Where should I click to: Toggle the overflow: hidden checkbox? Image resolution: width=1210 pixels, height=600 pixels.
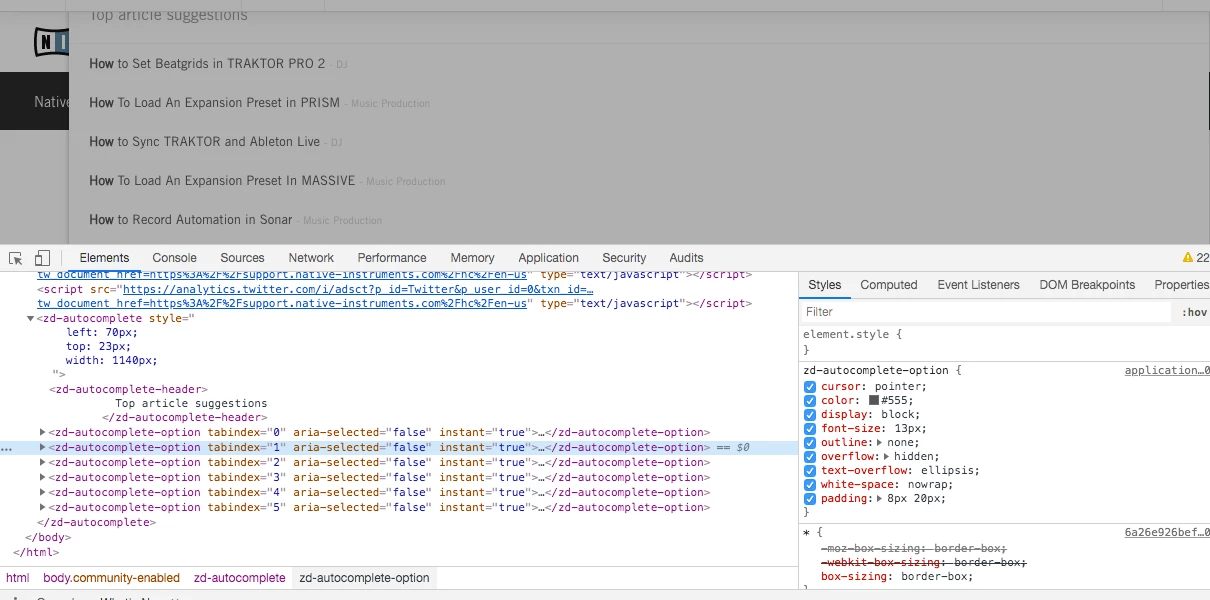click(810, 456)
